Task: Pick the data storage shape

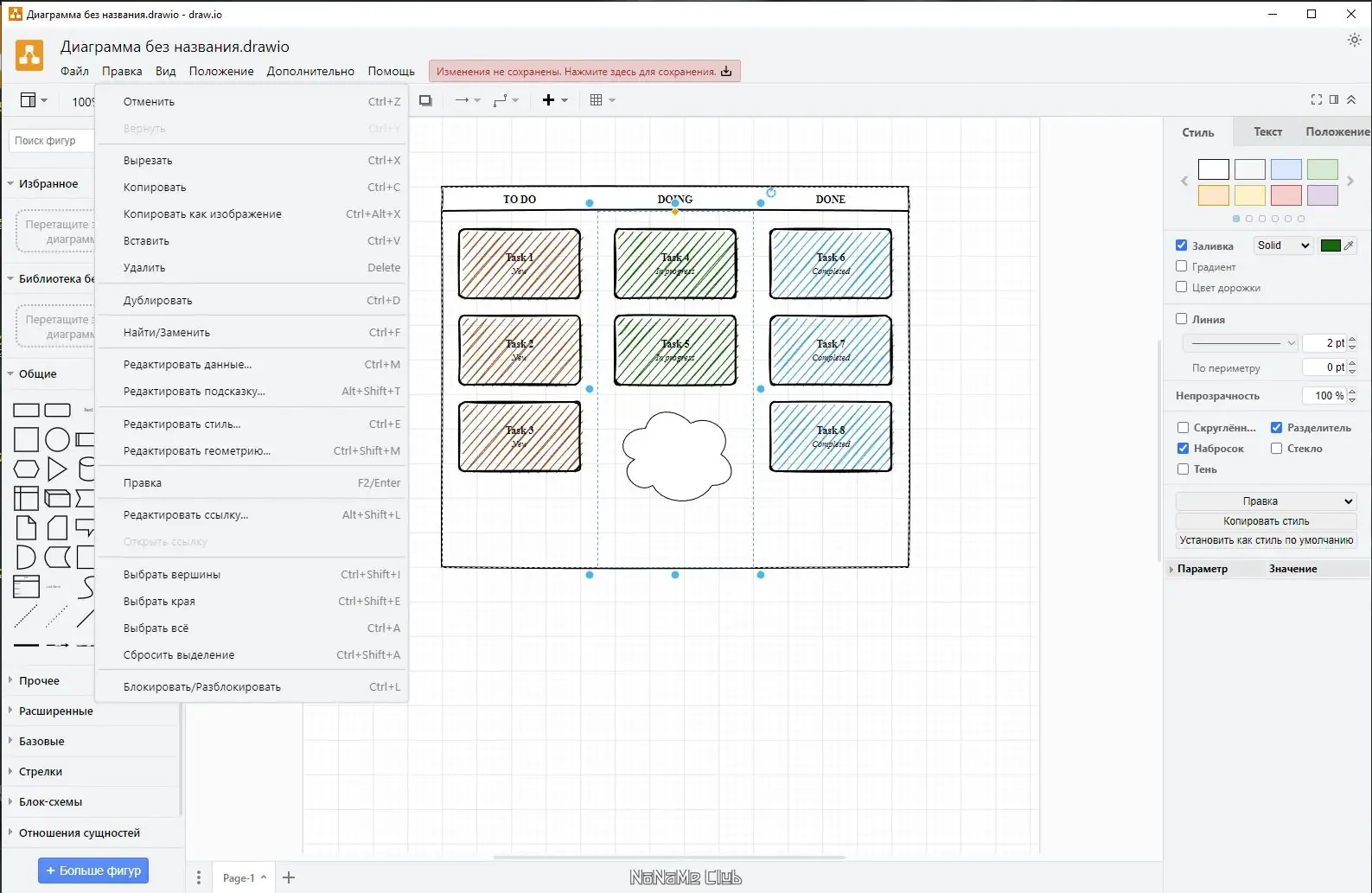Action: [x=57, y=558]
